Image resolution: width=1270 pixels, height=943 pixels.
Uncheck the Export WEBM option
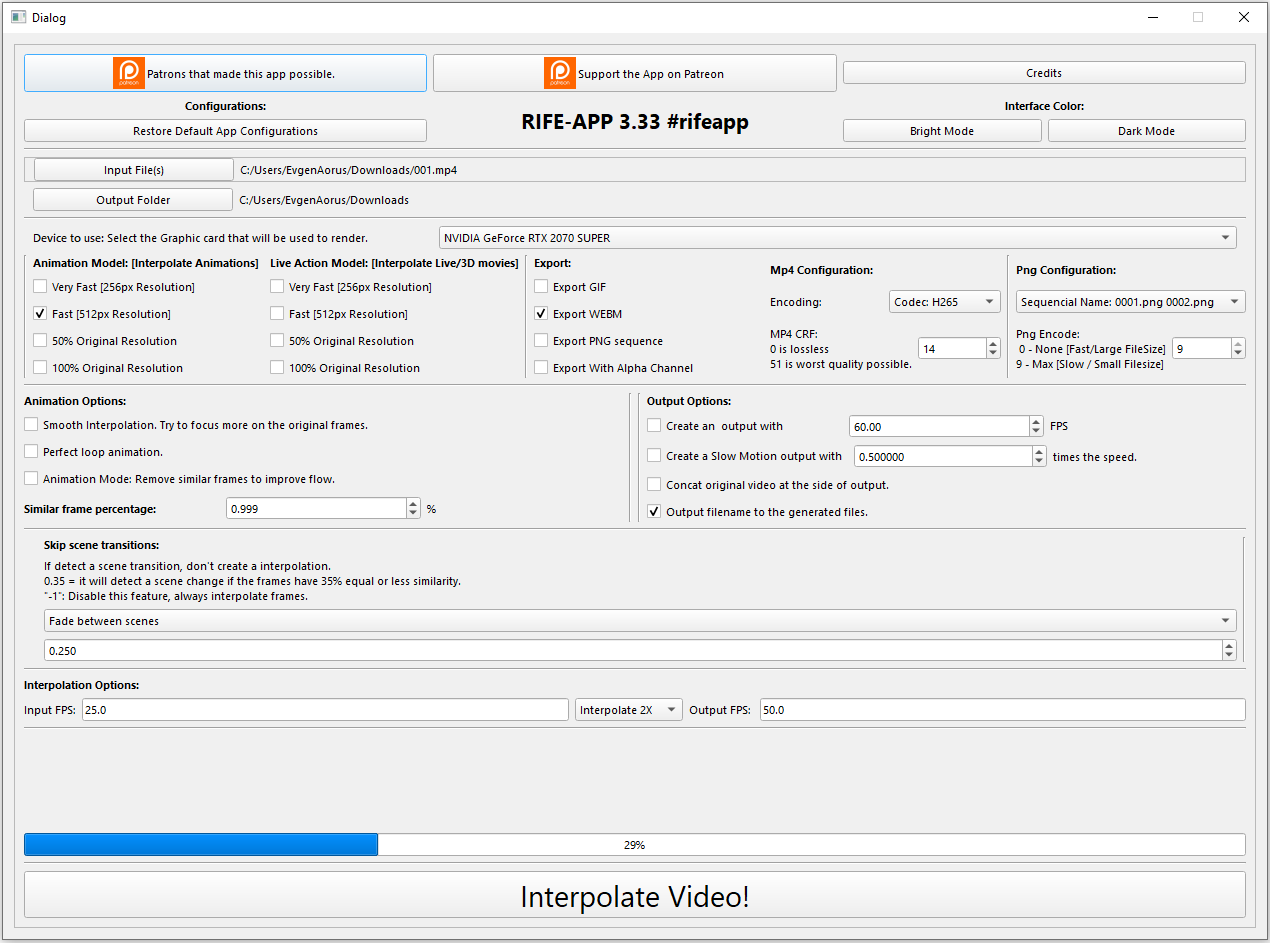(x=541, y=314)
